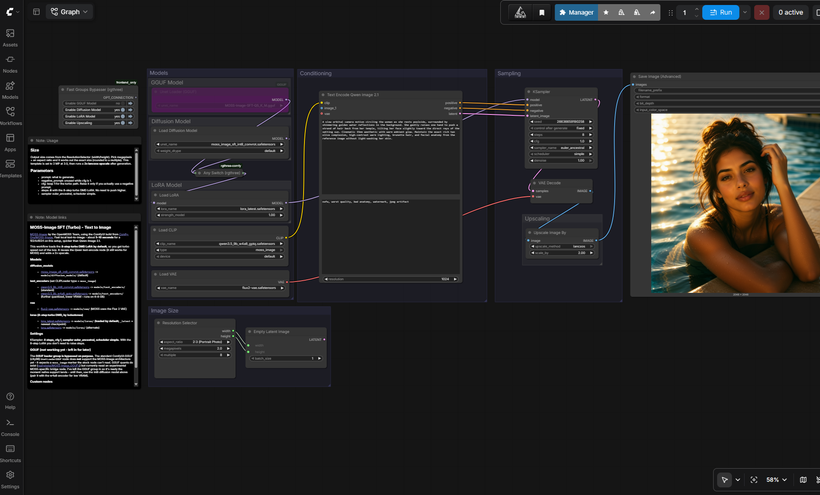Open the Assets sidebar panel
The image size is (820, 495).
click(10, 38)
